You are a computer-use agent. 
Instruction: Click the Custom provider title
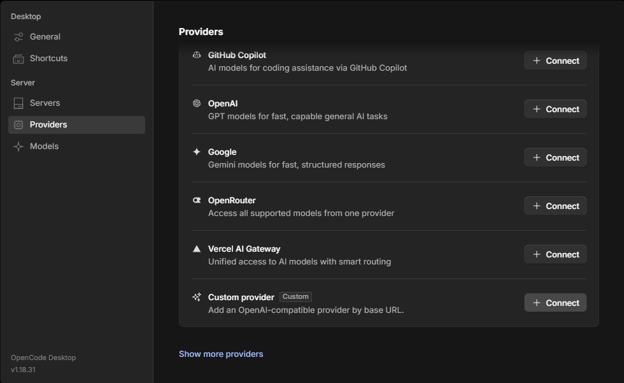click(x=241, y=297)
